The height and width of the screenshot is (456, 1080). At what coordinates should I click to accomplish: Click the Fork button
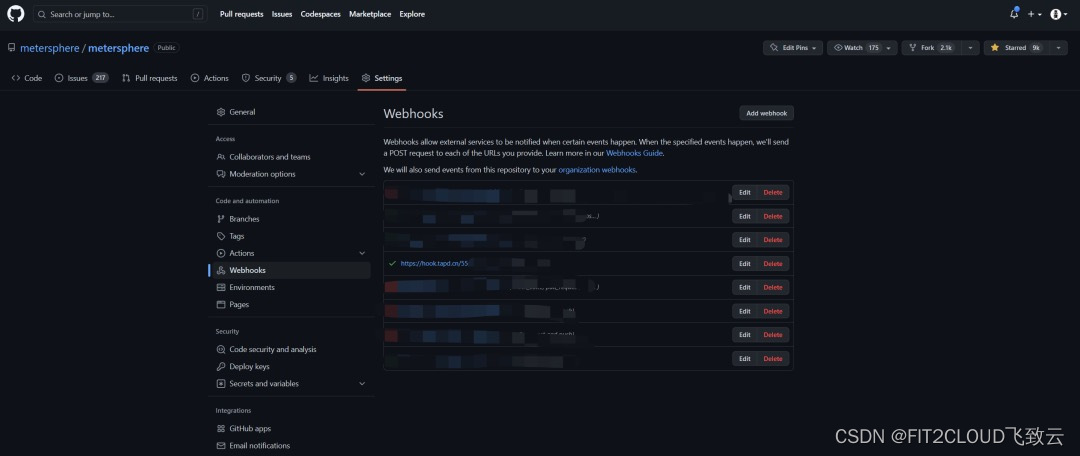pyautogui.click(x=929, y=48)
